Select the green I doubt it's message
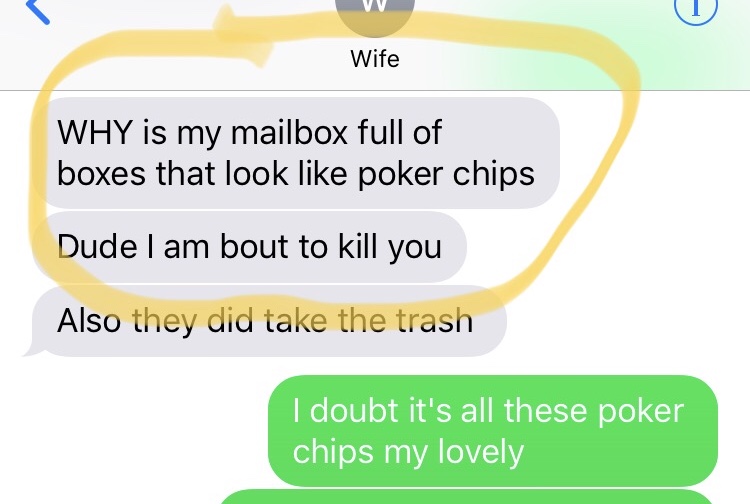This screenshot has height=504, width=750. tap(493, 431)
